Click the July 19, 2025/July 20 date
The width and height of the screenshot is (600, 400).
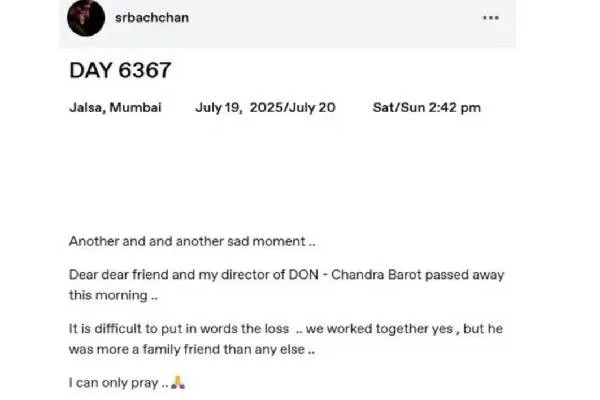click(x=266, y=108)
